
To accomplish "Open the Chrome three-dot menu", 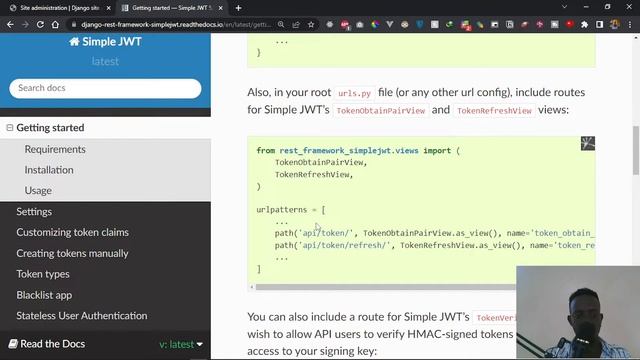I will click(x=630, y=24).
